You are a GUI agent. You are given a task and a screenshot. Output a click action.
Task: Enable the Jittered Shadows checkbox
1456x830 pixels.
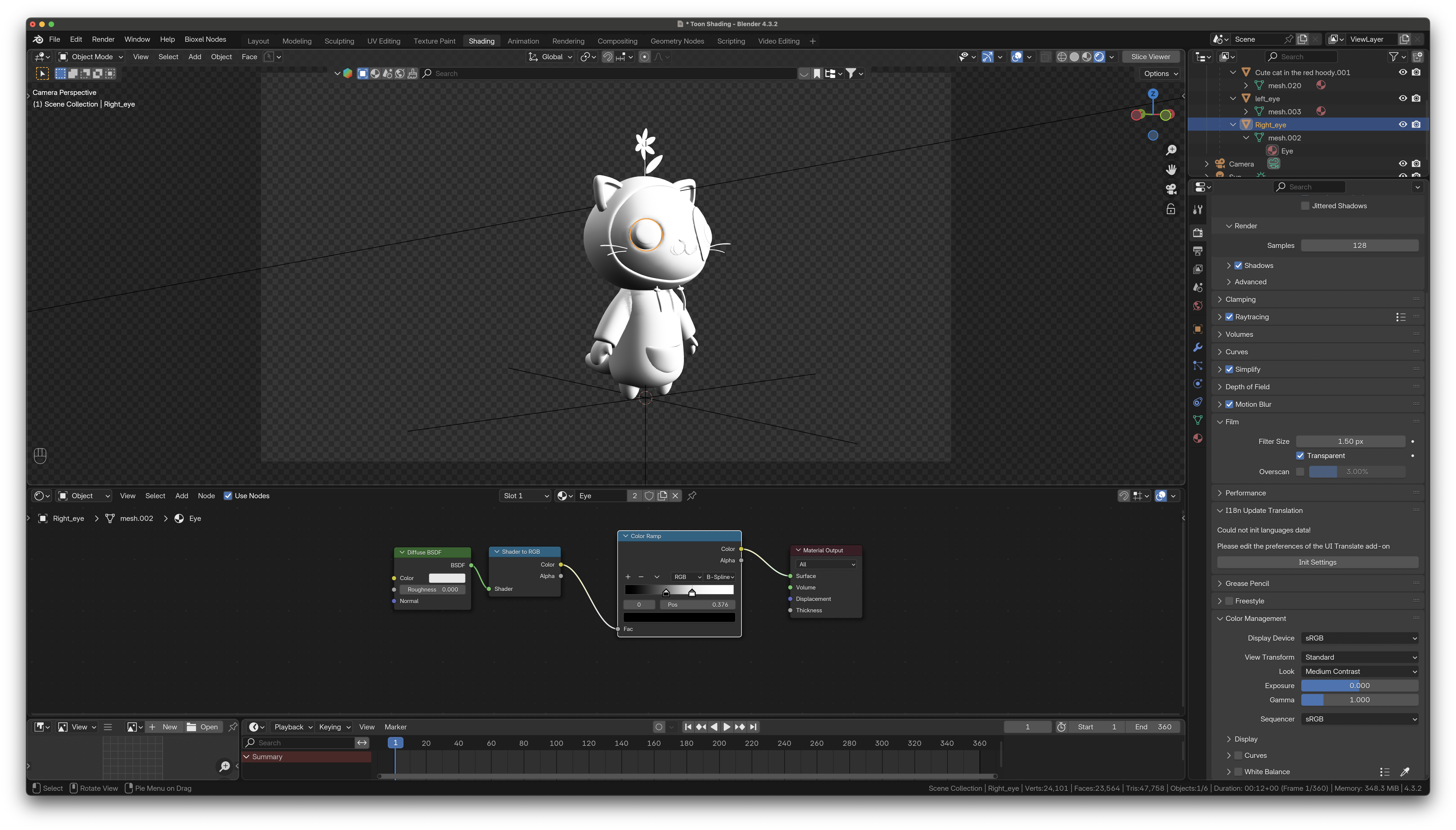click(1305, 206)
